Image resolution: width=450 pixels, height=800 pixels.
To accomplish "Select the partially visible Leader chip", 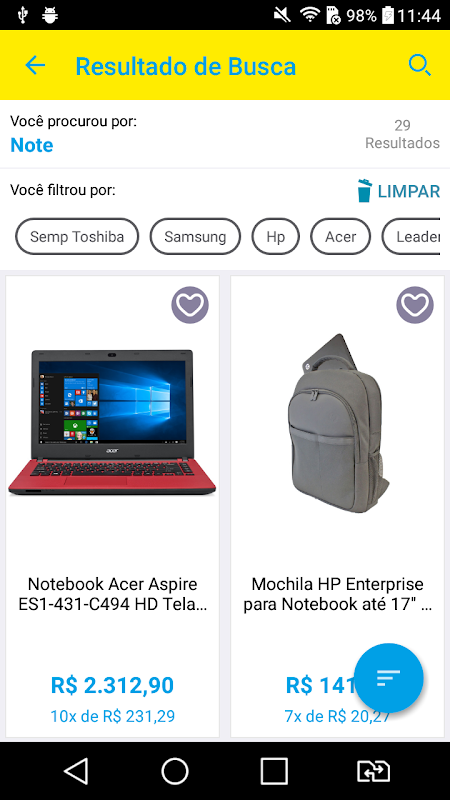I will pyautogui.click(x=411, y=236).
